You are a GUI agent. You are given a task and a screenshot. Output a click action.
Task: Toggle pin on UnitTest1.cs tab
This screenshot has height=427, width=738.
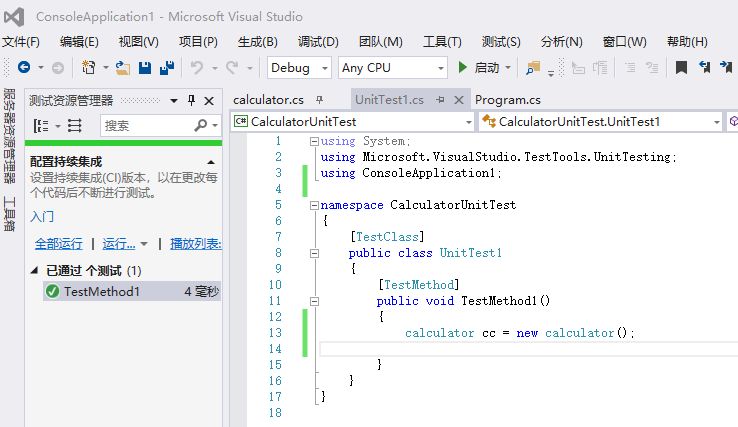click(x=440, y=100)
